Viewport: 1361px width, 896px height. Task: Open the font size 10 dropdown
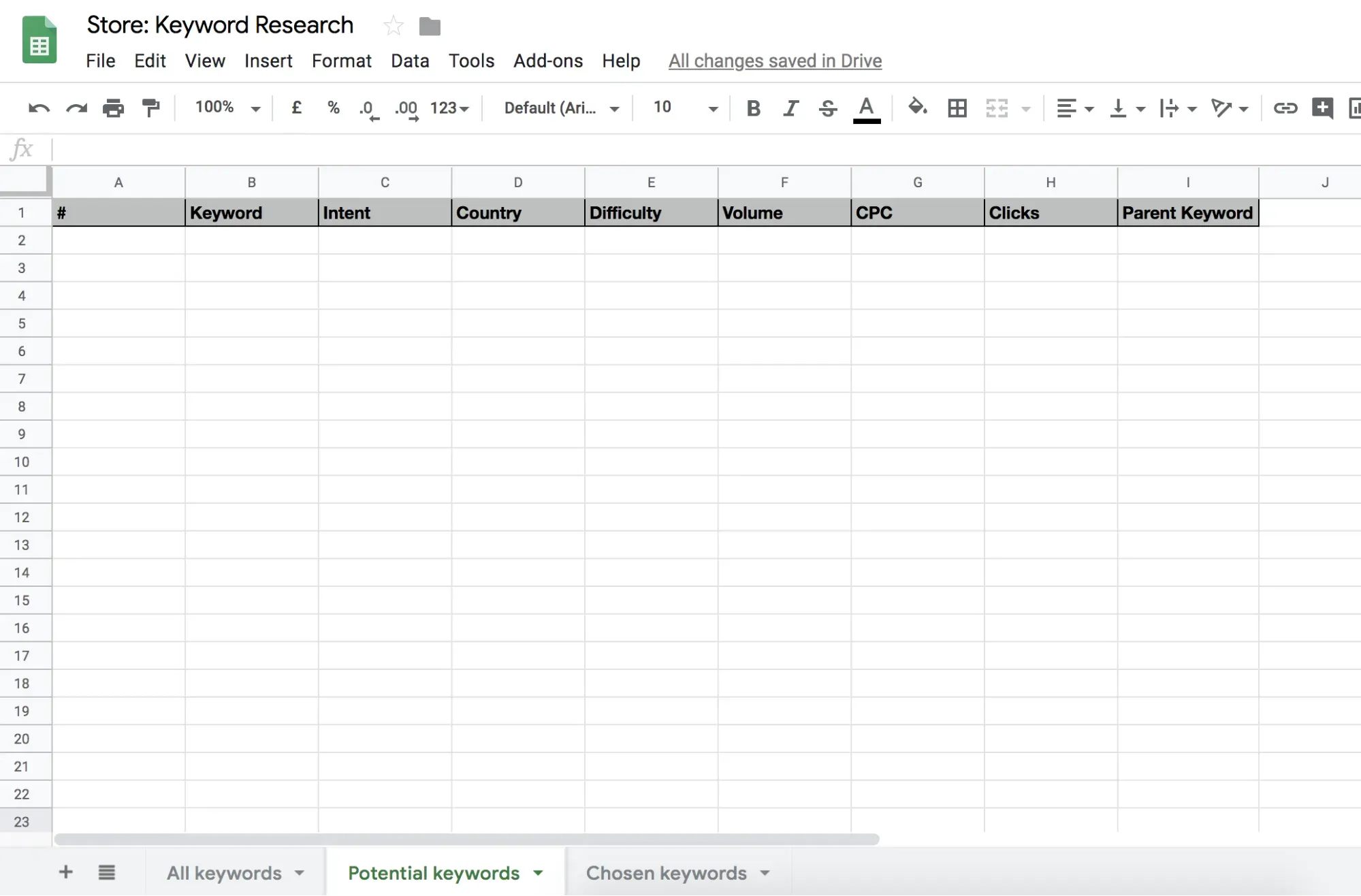coord(684,108)
